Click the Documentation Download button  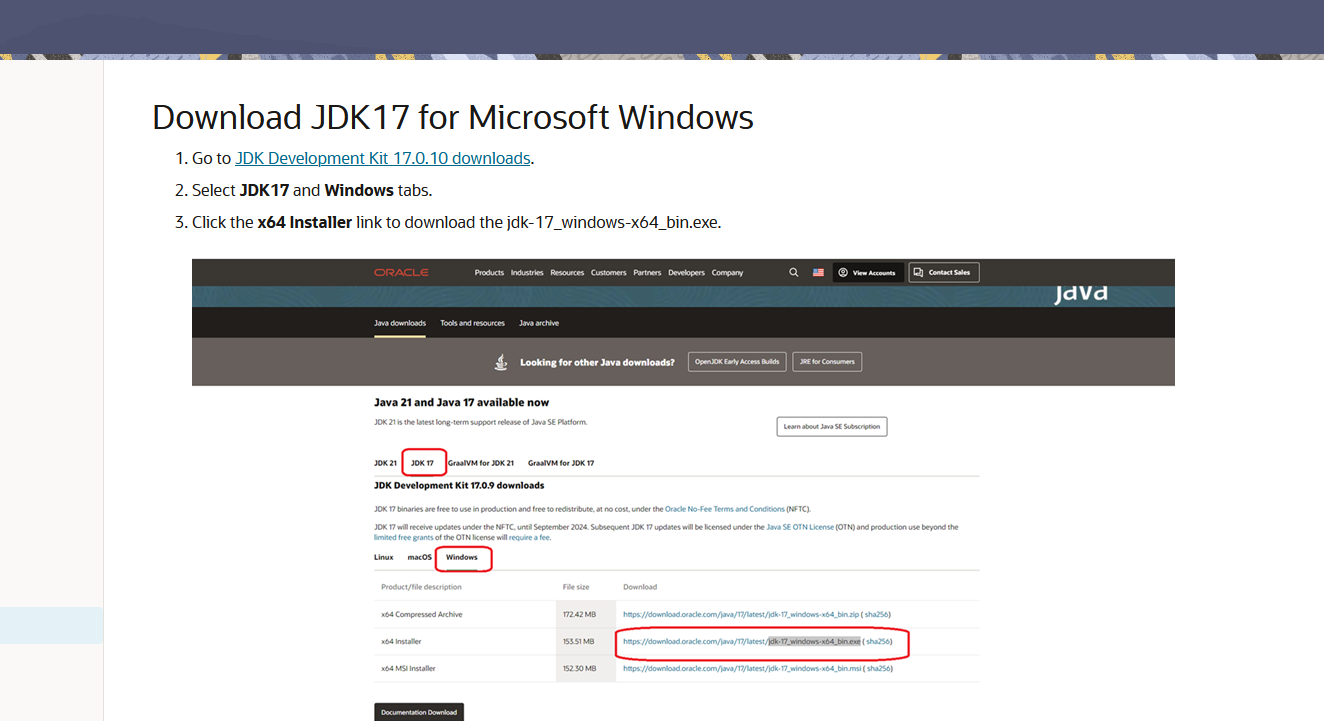419,712
